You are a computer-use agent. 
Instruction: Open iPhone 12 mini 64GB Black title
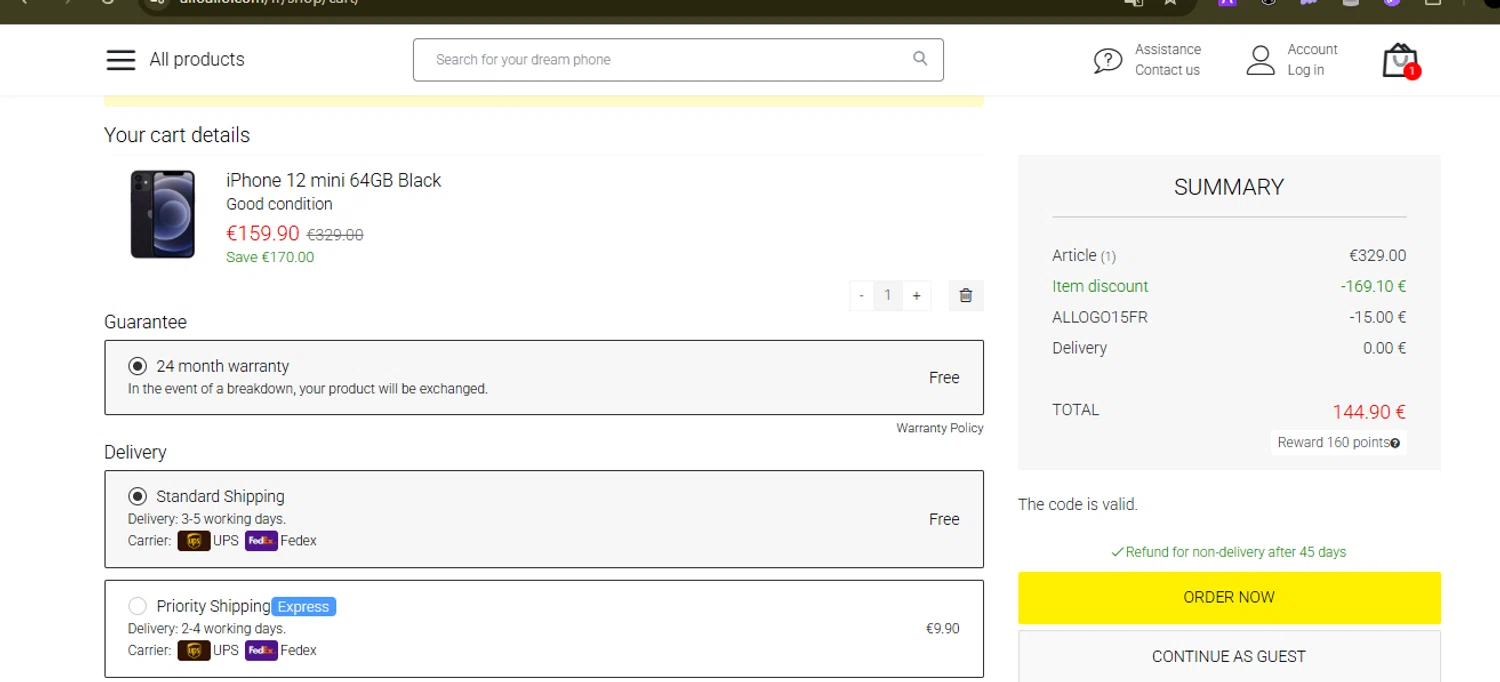point(333,180)
